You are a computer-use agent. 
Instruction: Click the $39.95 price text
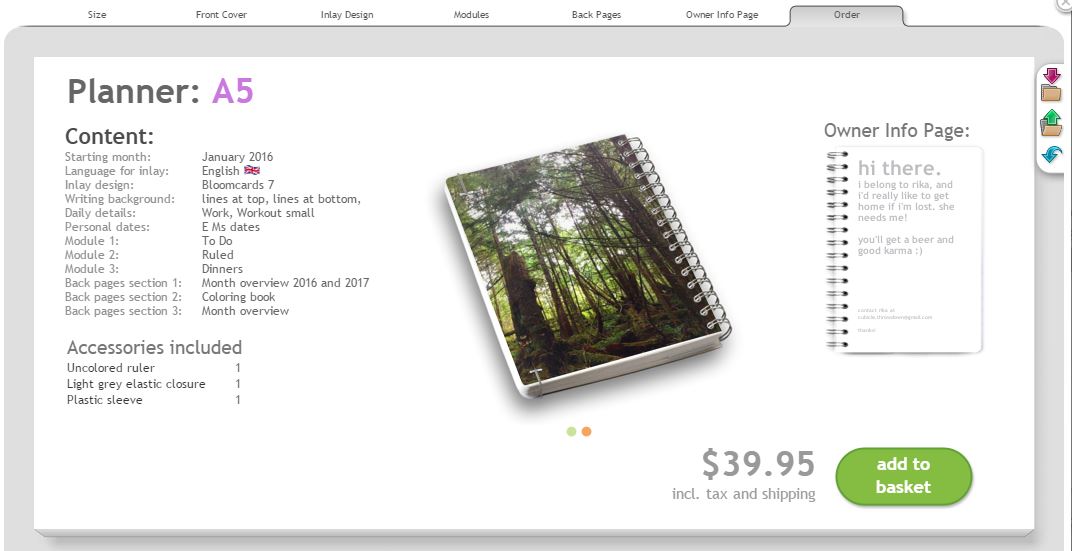[x=758, y=463]
